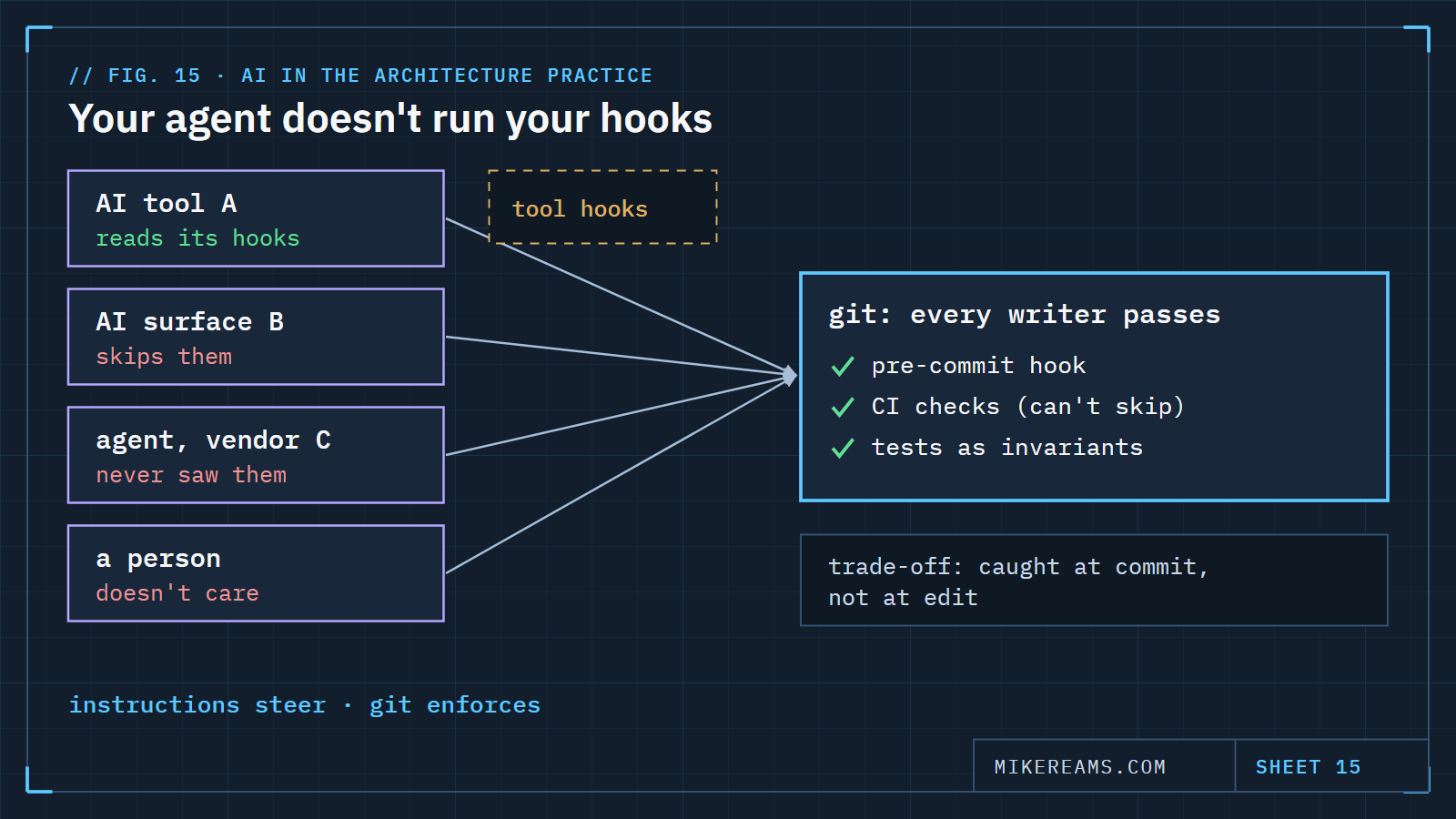Click the 'reads its hooks' caption
1456x819 pixels.
197,238
